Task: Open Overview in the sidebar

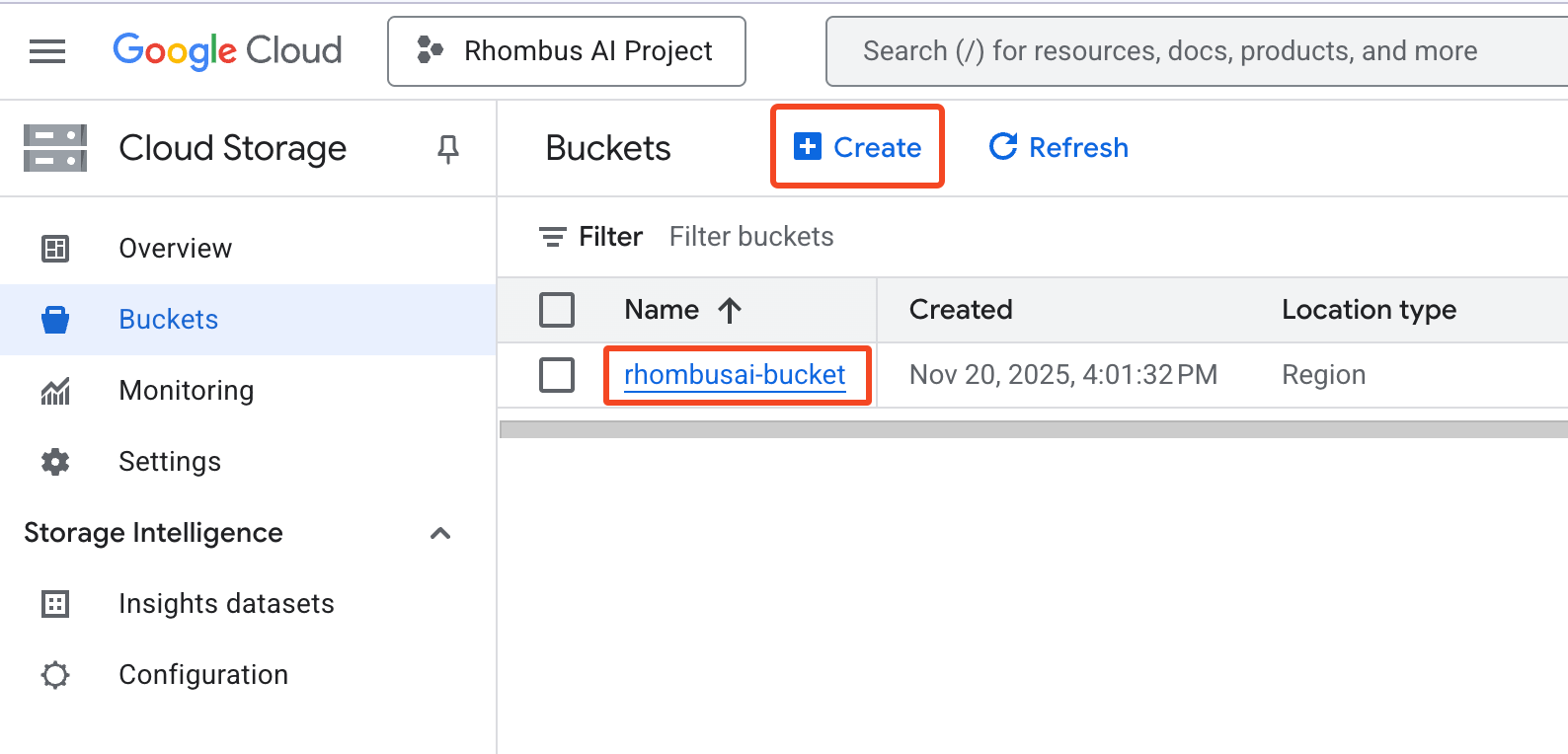Action: (x=248, y=249)
